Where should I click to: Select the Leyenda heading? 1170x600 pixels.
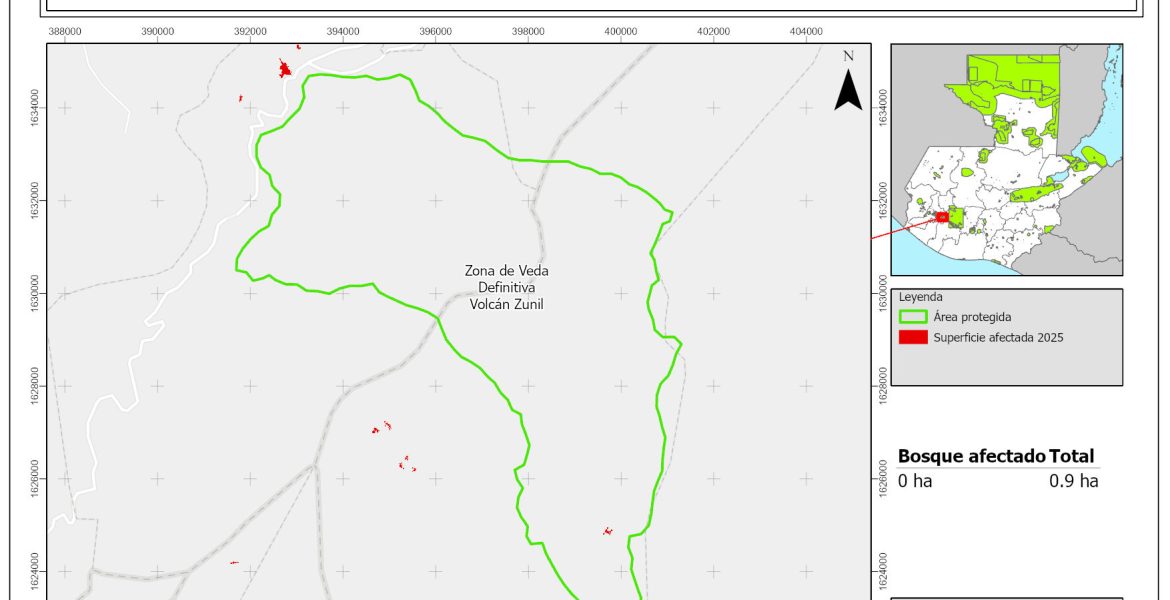click(920, 297)
